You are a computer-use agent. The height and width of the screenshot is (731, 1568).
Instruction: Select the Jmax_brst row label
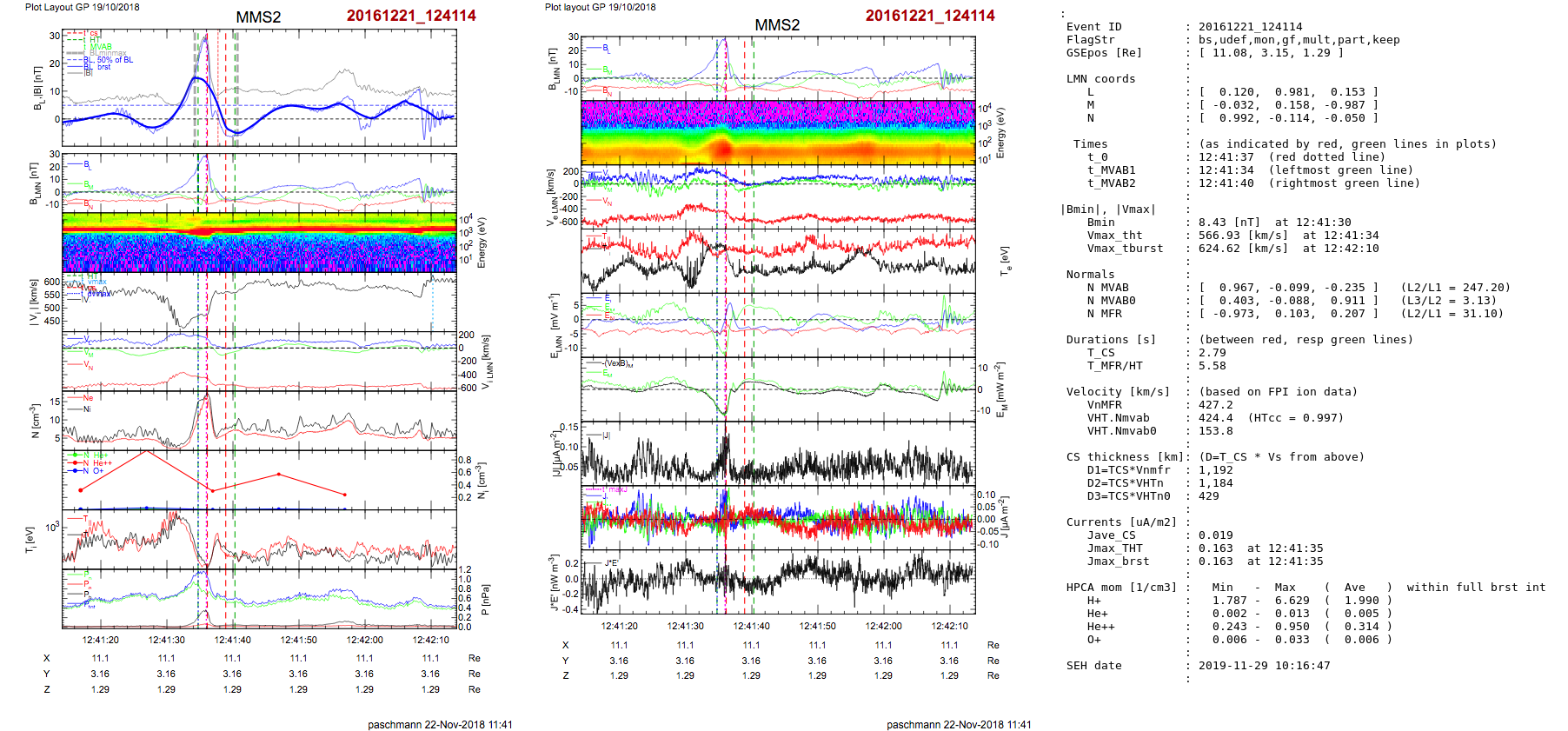[1118, 562]
